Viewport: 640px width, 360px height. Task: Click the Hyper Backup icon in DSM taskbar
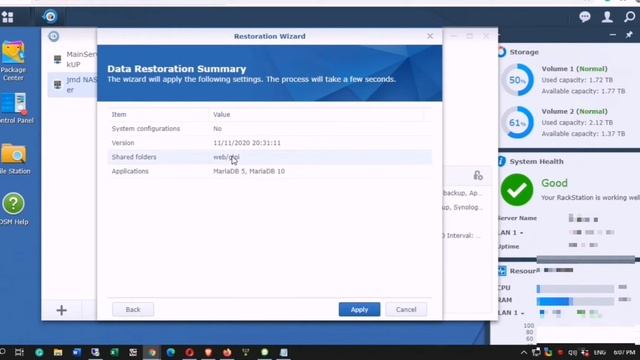[x=50, y=16]
